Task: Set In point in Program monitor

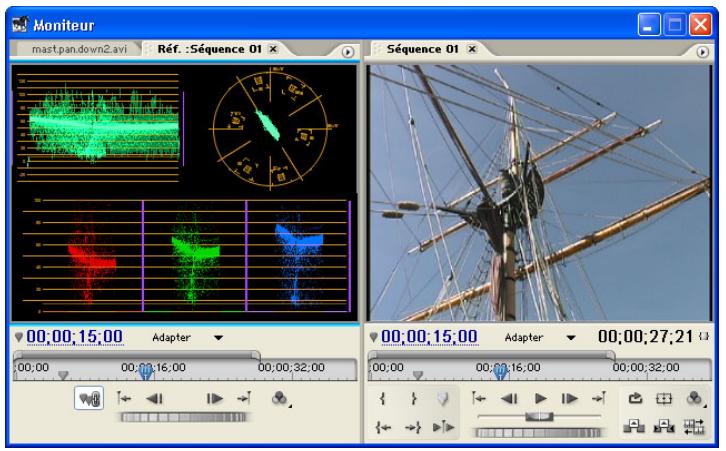Action: tap(382, 399)
